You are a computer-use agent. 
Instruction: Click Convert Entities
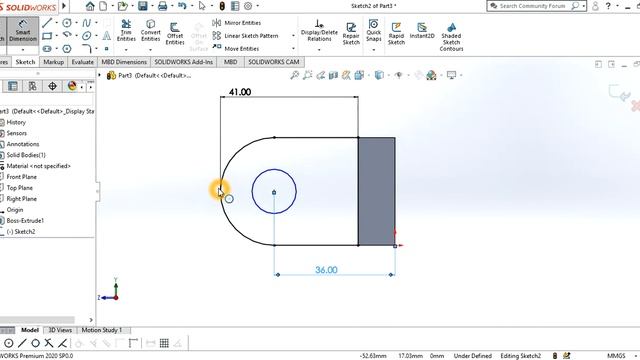point(151,31)
